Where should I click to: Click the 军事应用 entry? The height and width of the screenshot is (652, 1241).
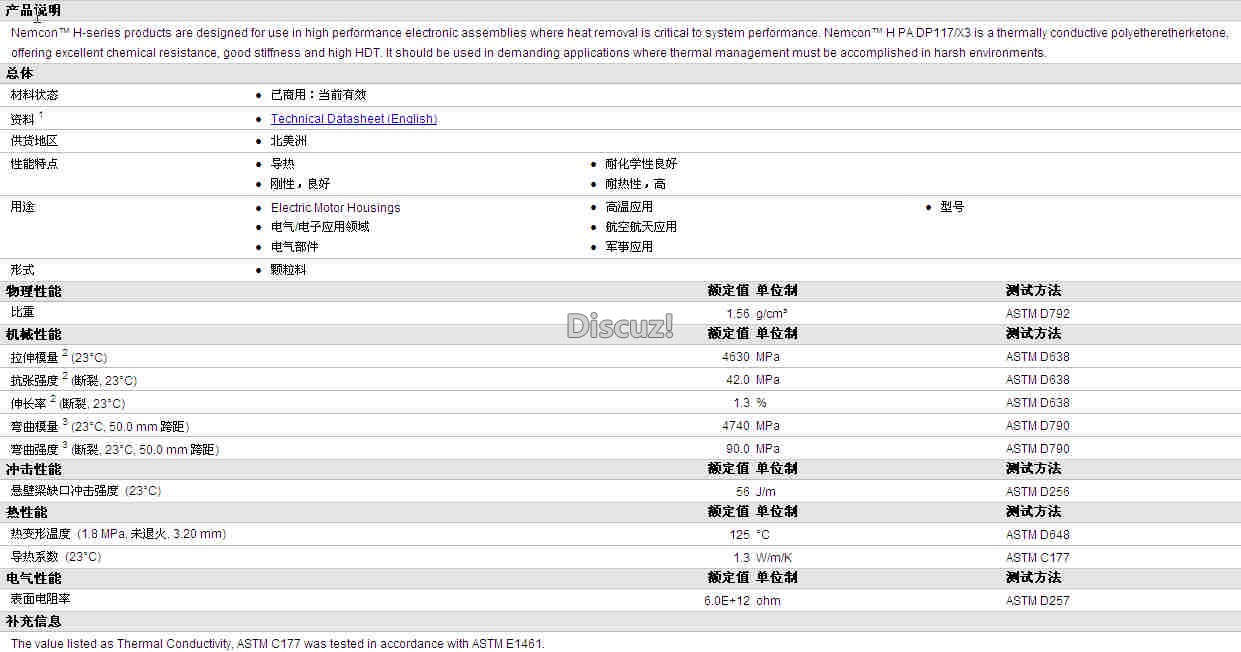pos(629,247)
